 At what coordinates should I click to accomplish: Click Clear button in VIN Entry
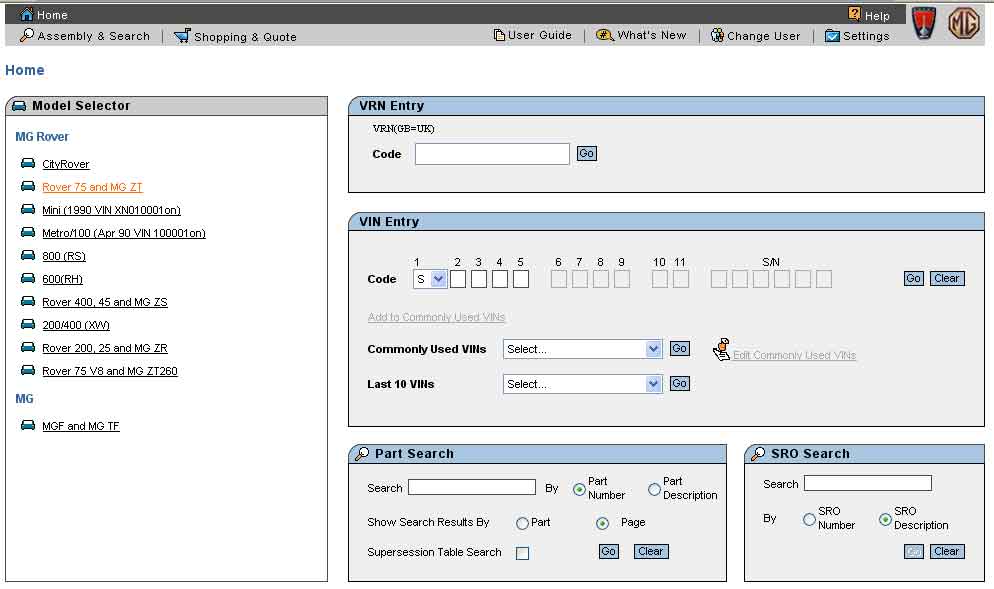947,278
